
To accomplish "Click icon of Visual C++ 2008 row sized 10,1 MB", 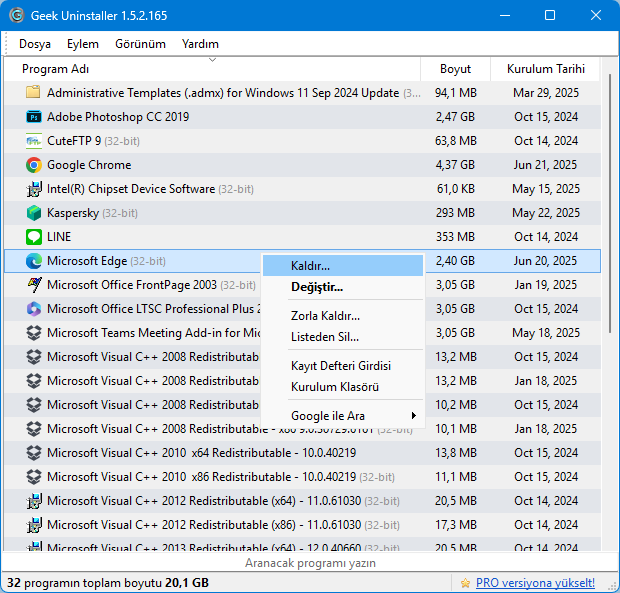I will pos(34,429).
